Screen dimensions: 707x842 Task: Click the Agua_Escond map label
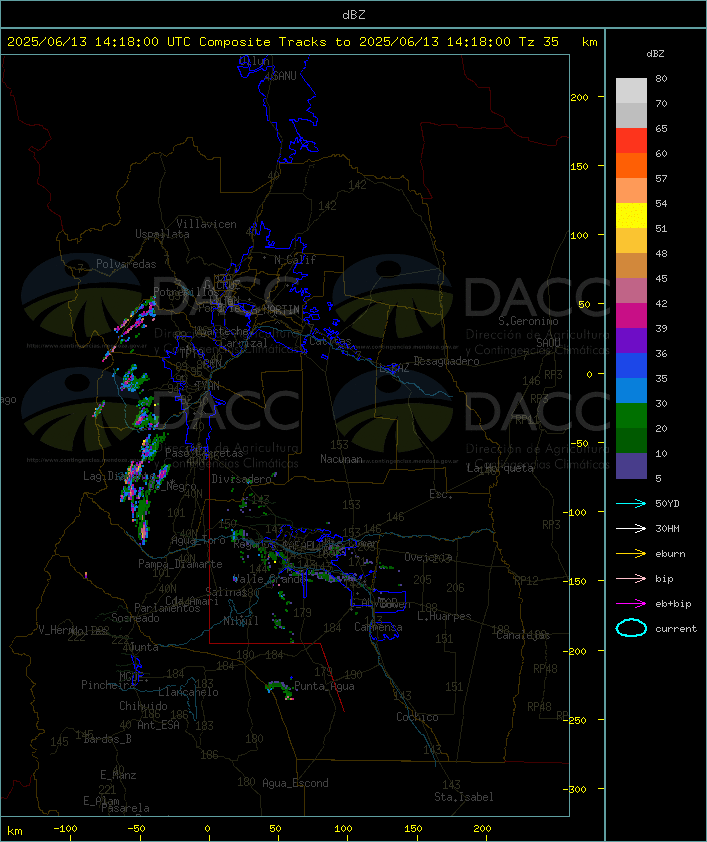pyautogui.click(x=295, y=783)
